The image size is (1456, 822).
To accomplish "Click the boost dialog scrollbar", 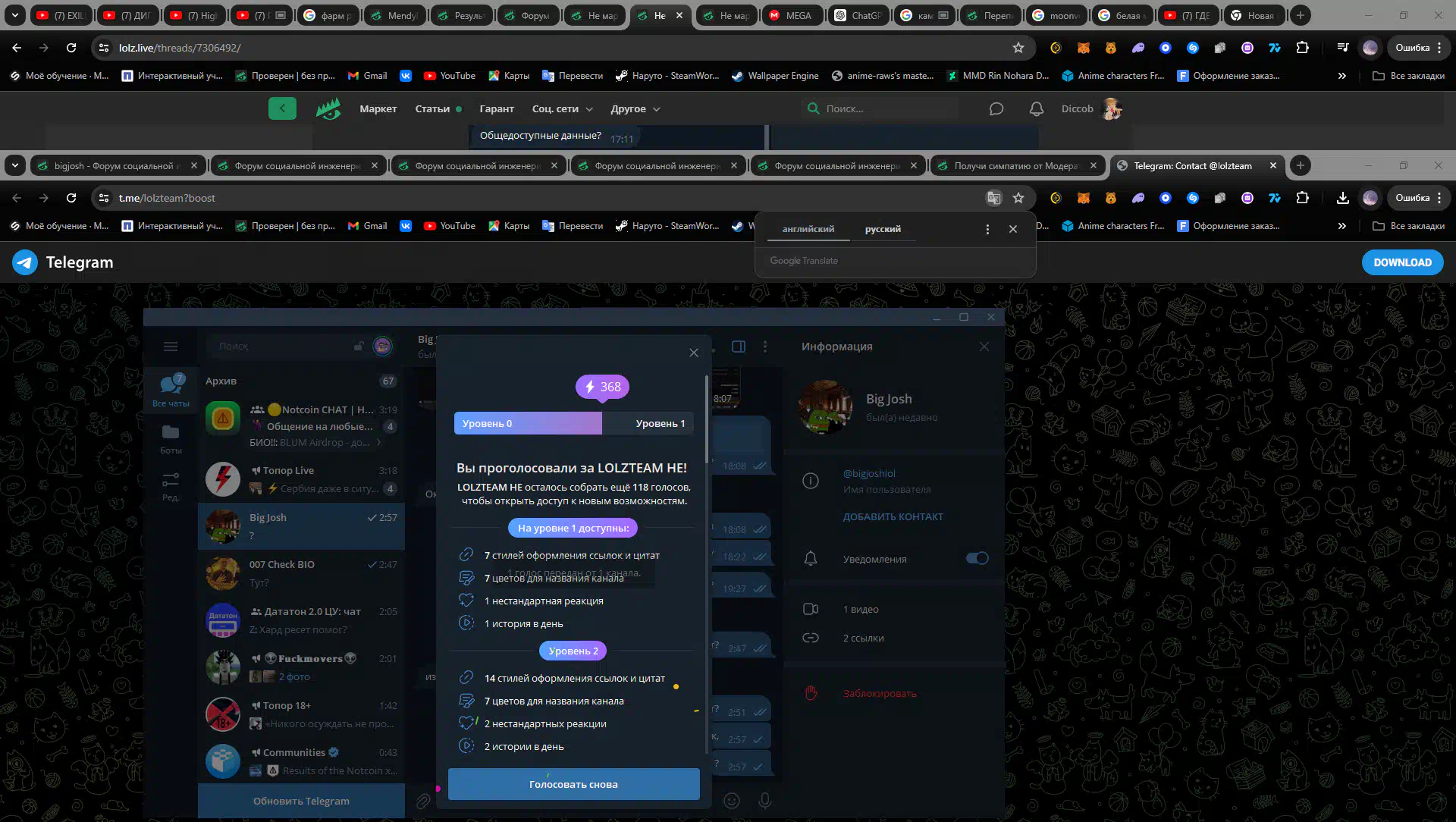I will pos(707,419).
